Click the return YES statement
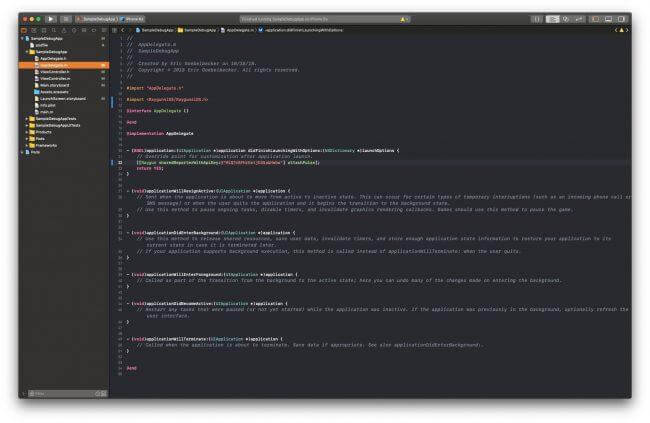This screenshot has width=650, height=423. point(150,168)
